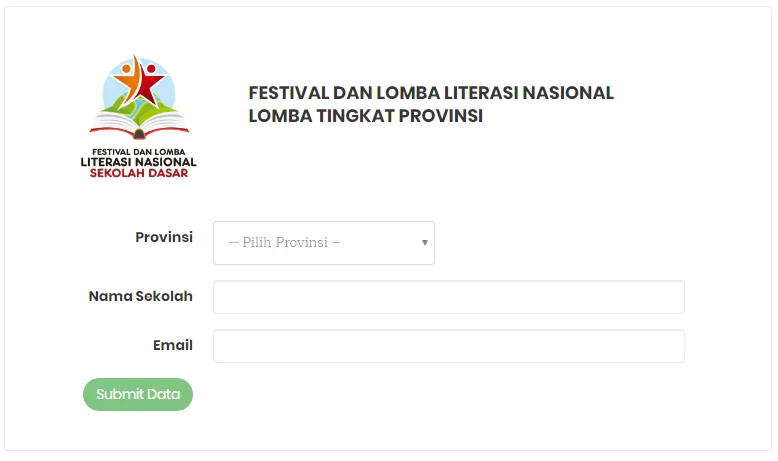The image size is (778, 461).
Task: Open the Provinsi dropdown list
Action: point(323,243)
